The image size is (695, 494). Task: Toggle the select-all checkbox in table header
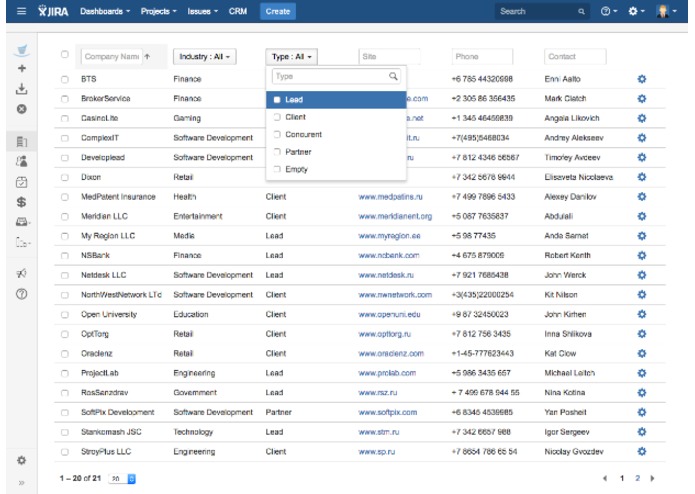point(65,54)
